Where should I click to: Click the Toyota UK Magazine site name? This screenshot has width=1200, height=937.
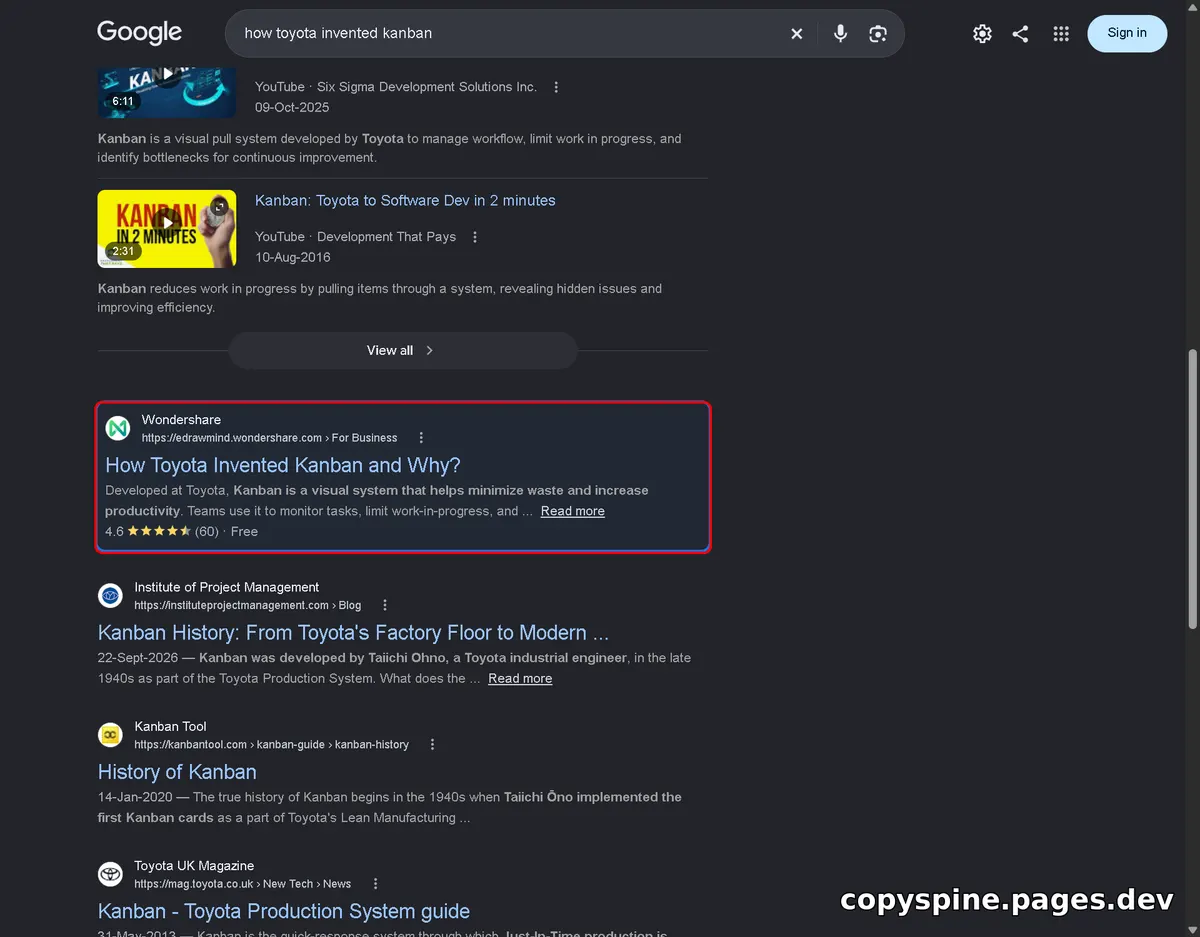click(x=194, y=866)
